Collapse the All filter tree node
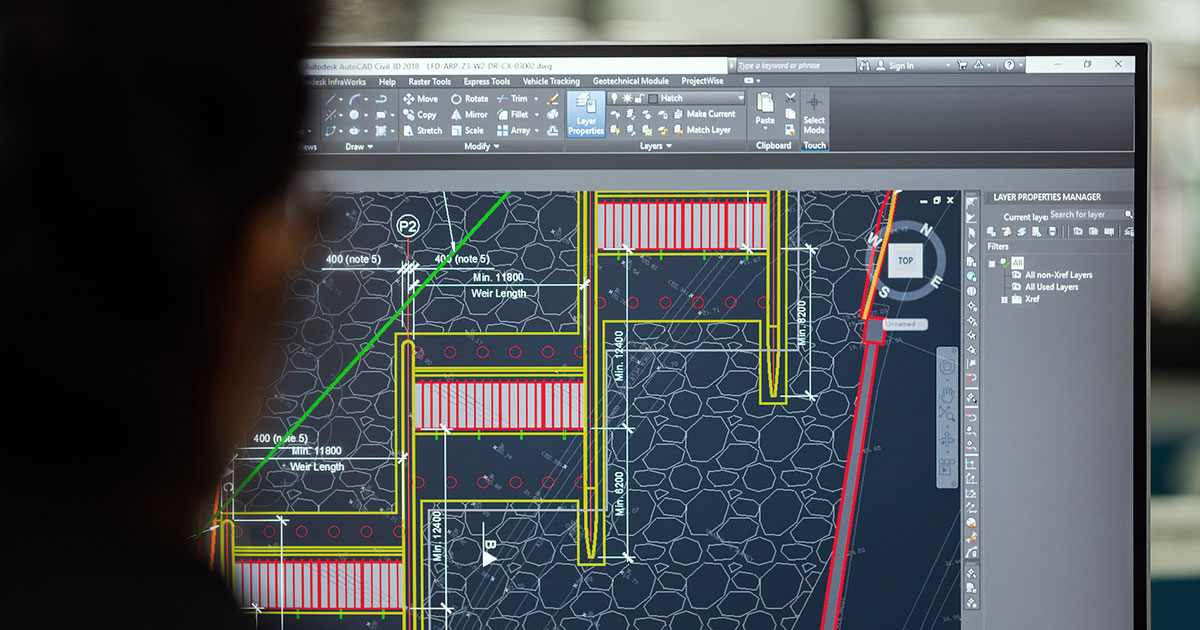The width and height of the screenshot is (1200, 630). 991,264
